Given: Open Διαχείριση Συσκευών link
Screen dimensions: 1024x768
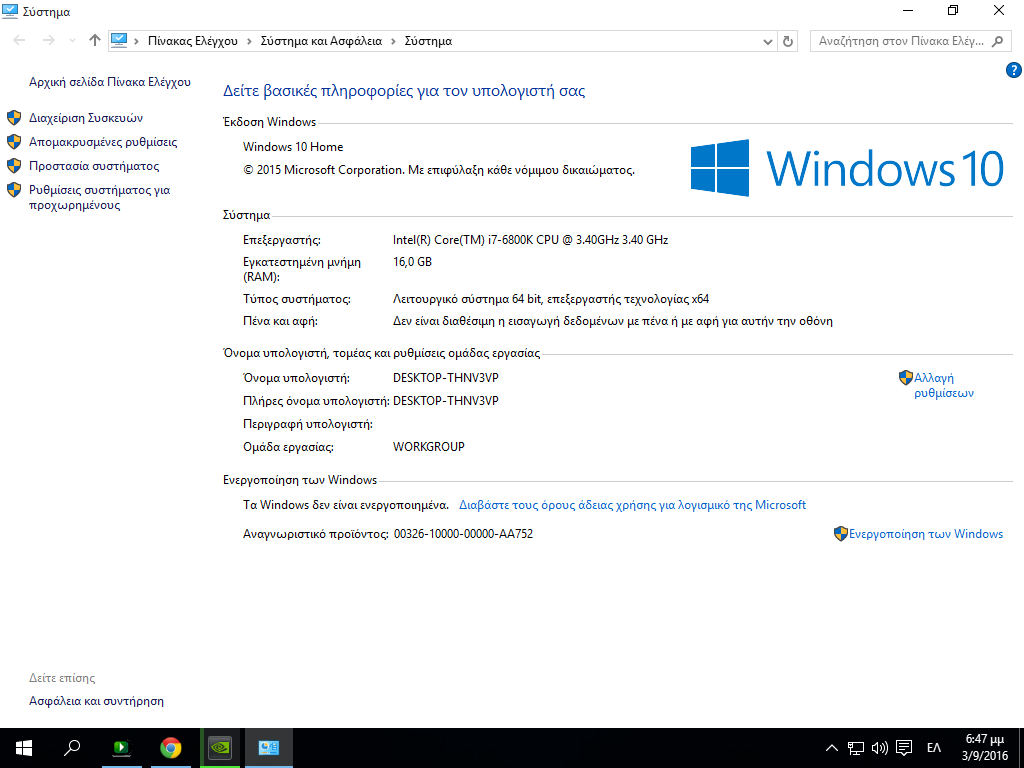Looking at the screenshot, I should pos(86,118).
